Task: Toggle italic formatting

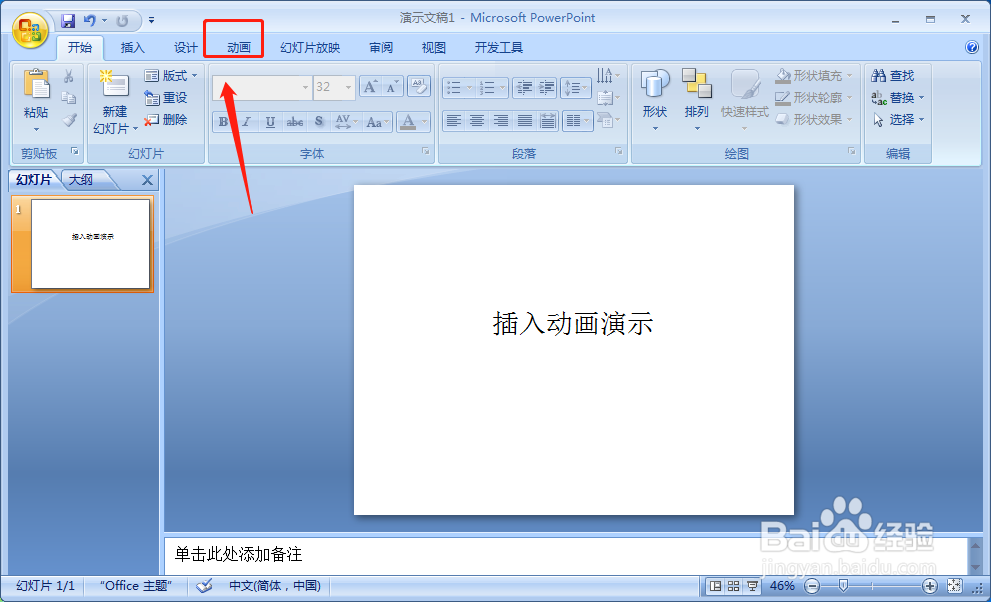Action: point(246,122)
